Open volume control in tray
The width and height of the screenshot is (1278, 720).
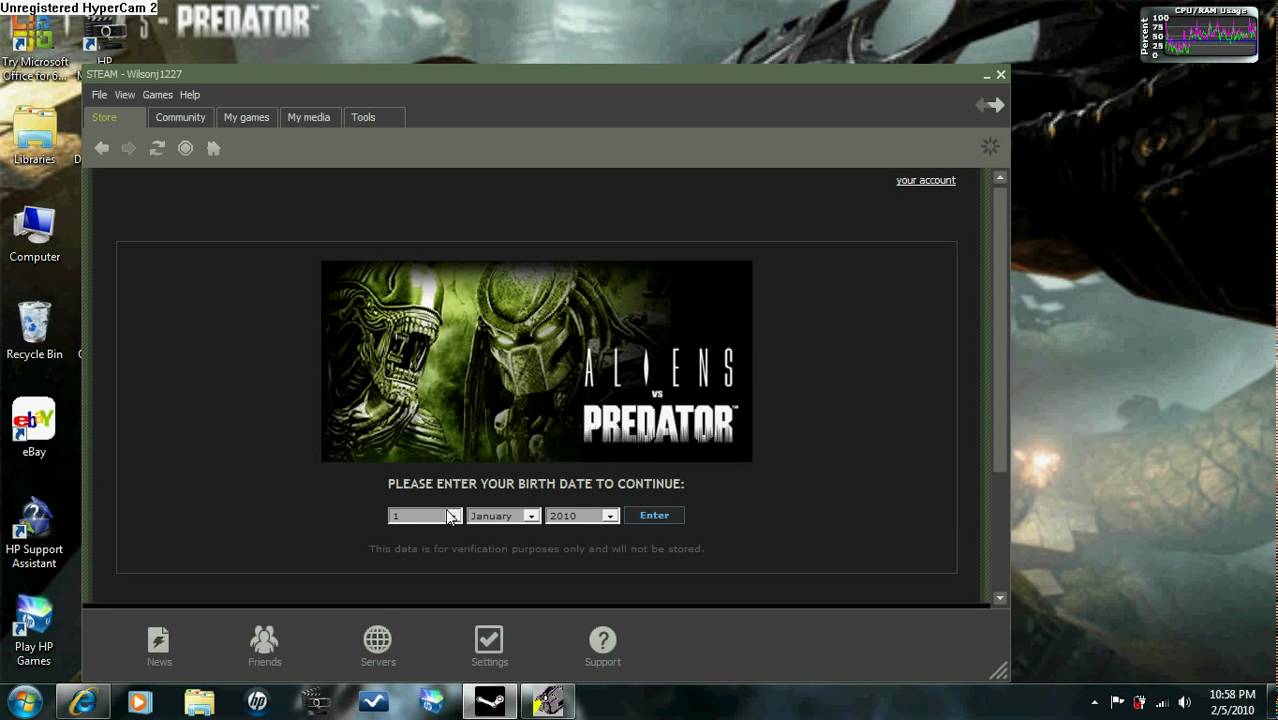click(x=1185, y=702)
